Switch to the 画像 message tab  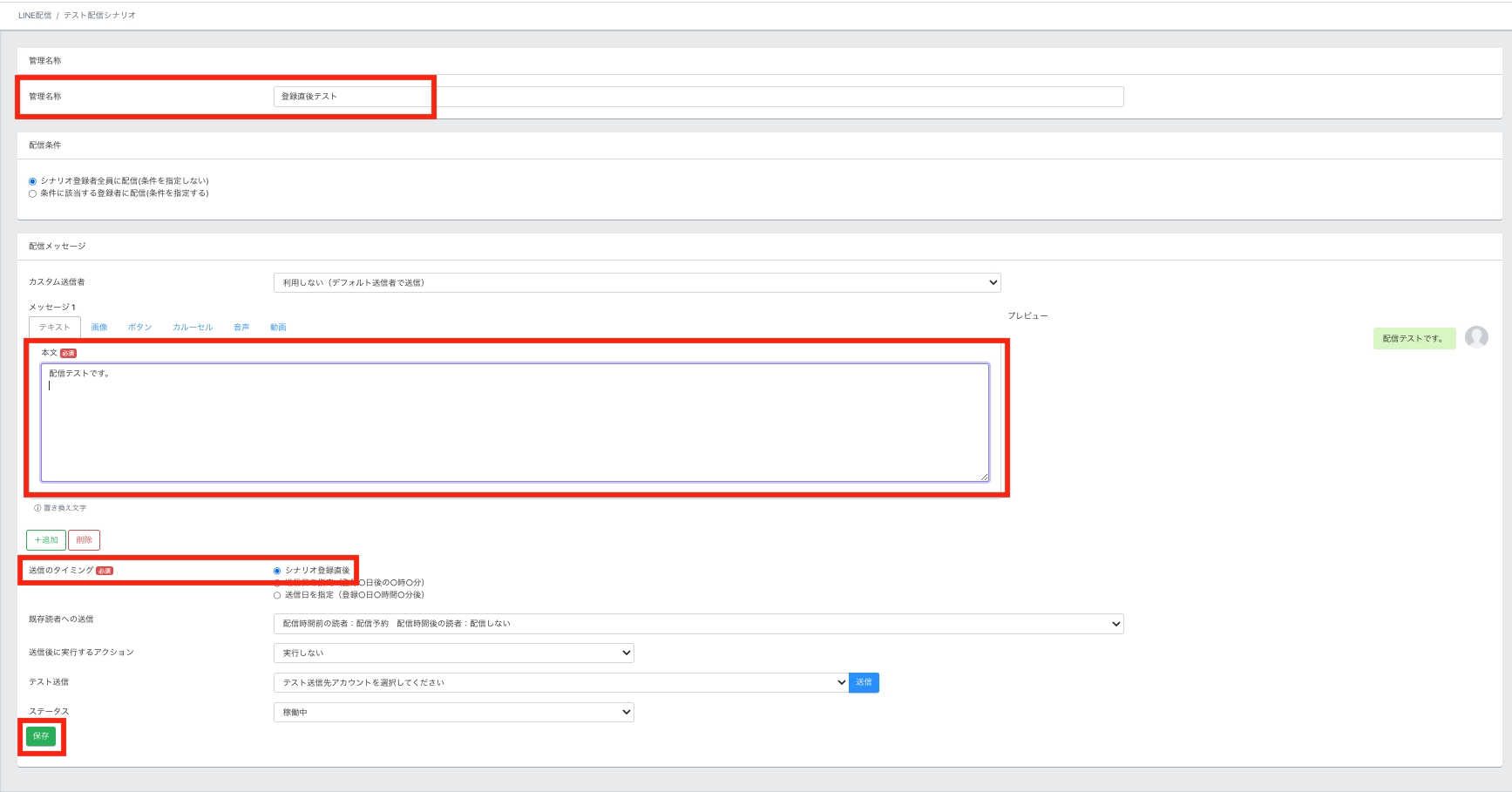point(99,328)
